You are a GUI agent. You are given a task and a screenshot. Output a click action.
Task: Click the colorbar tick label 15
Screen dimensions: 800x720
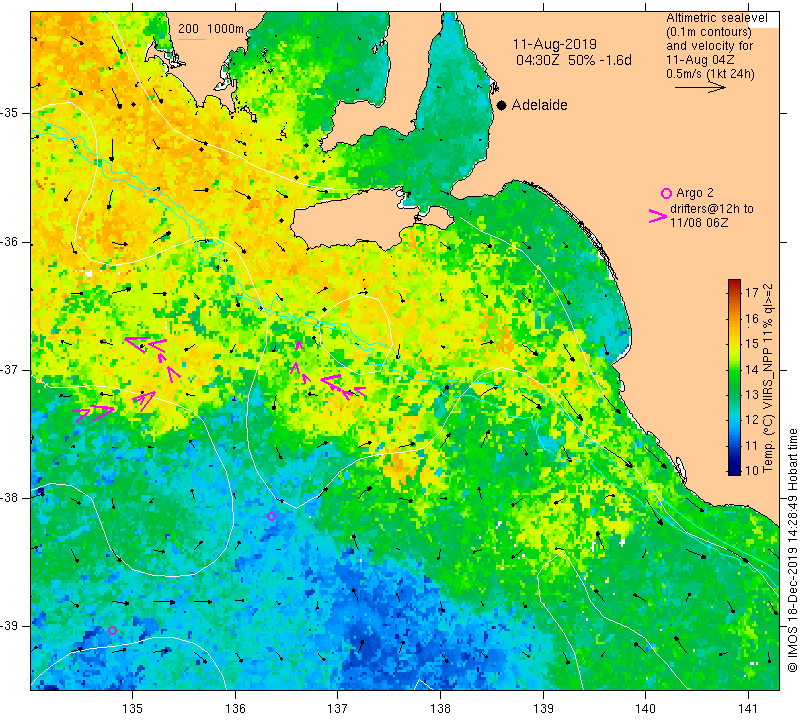[752, 344]
